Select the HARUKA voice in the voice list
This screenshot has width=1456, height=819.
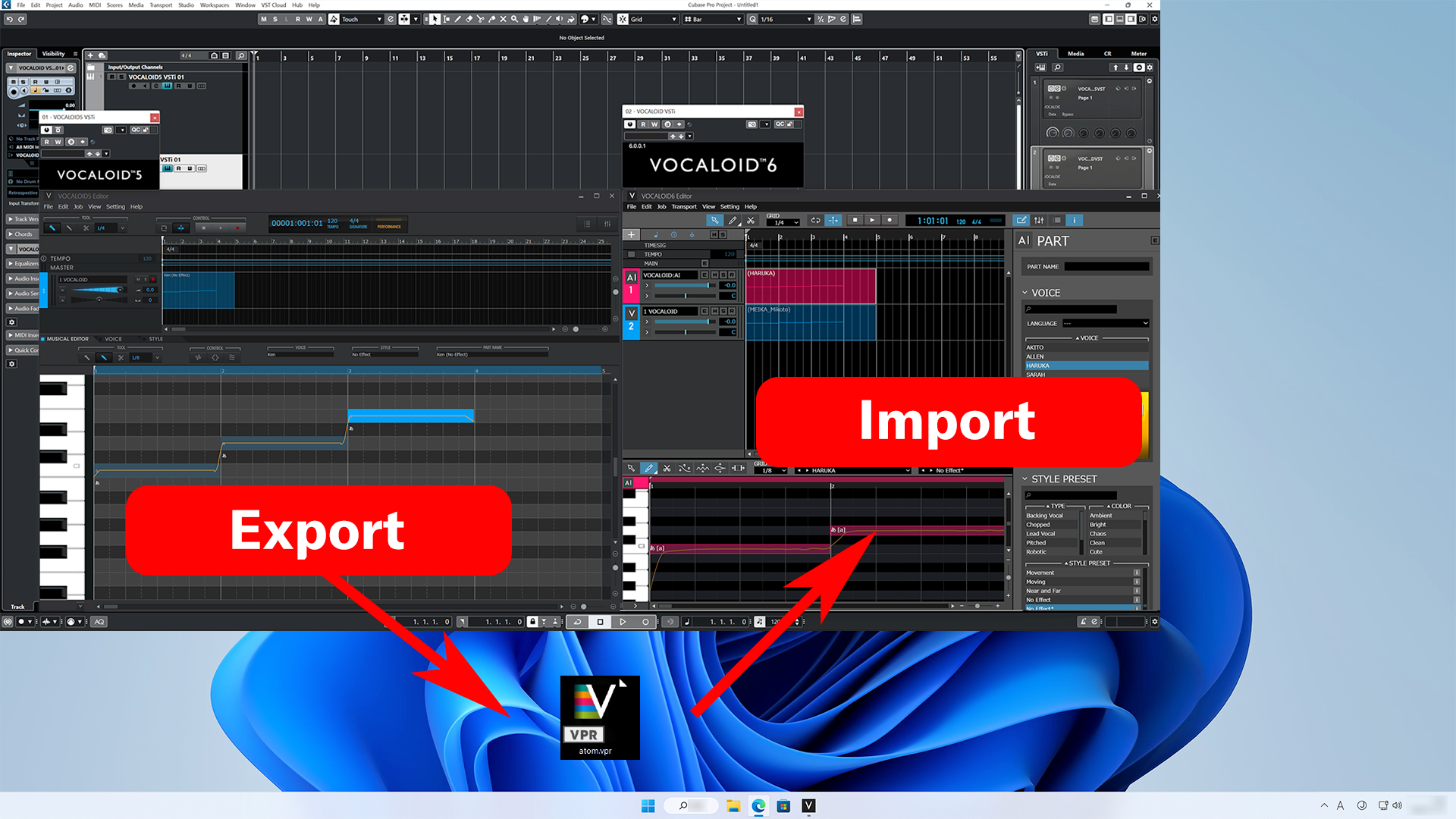(x=1086, y=366)
